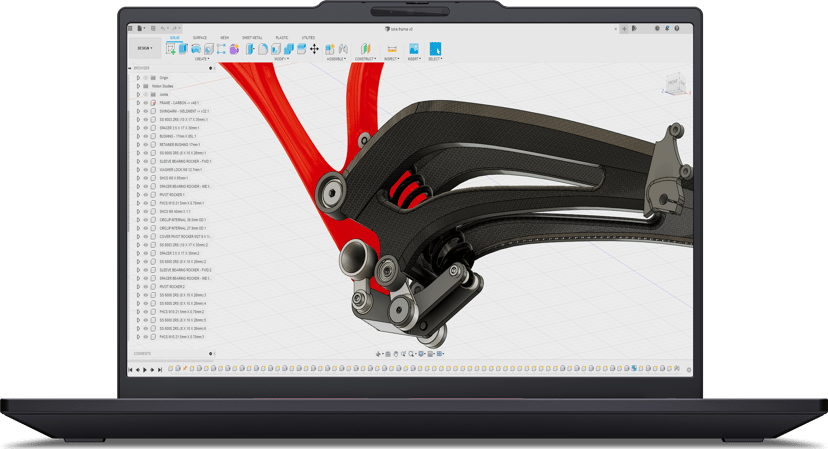Select the Offset Face tool
Viewport: 828px width, 449px height.
[302, 49]
